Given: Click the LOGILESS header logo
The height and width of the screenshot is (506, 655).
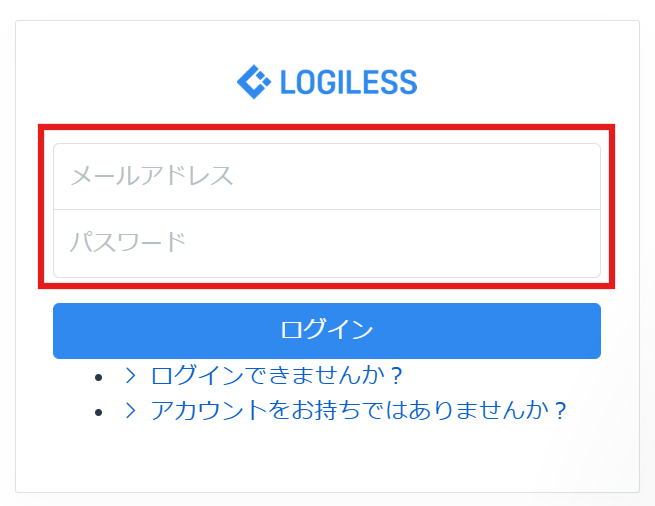Looking at the screenshot, I should point(326,82).
